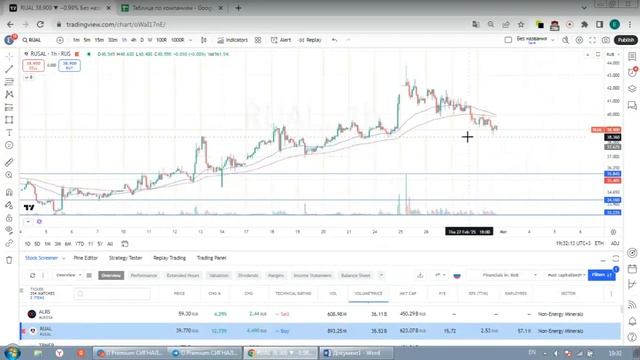Open the candlestick chart type selector

coord(204,40)
